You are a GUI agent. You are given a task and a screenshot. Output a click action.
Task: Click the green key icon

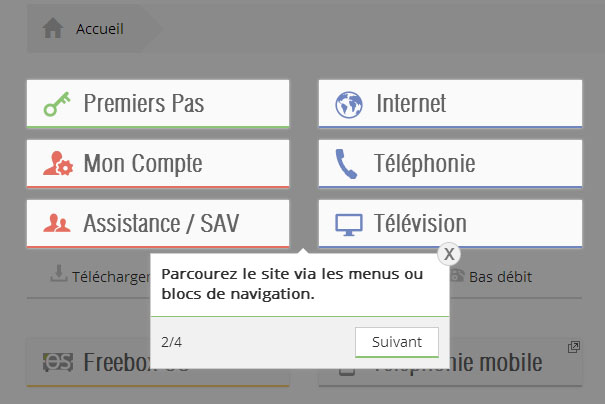pos(58,103)
